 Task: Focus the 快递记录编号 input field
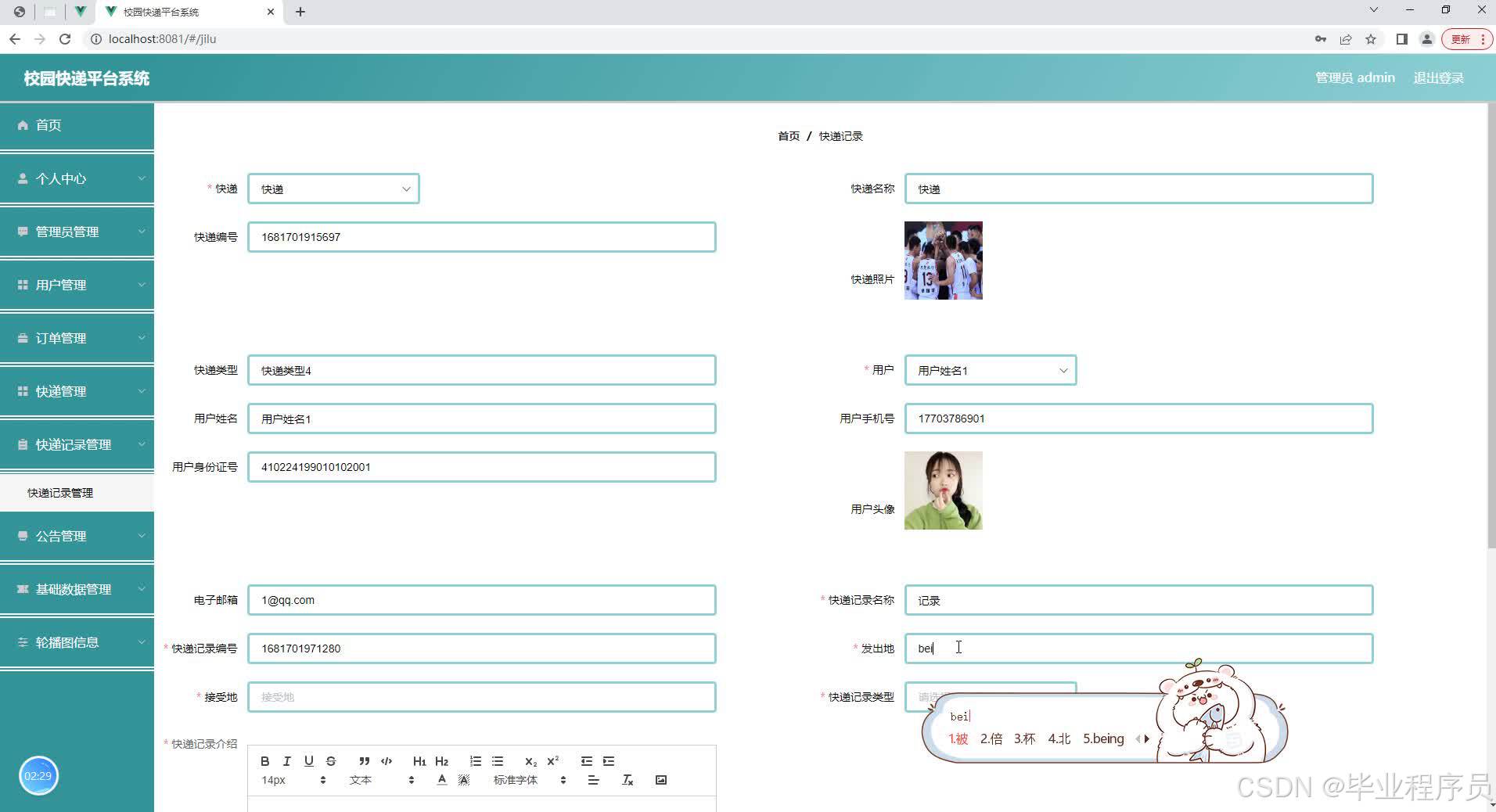point(482,649)
